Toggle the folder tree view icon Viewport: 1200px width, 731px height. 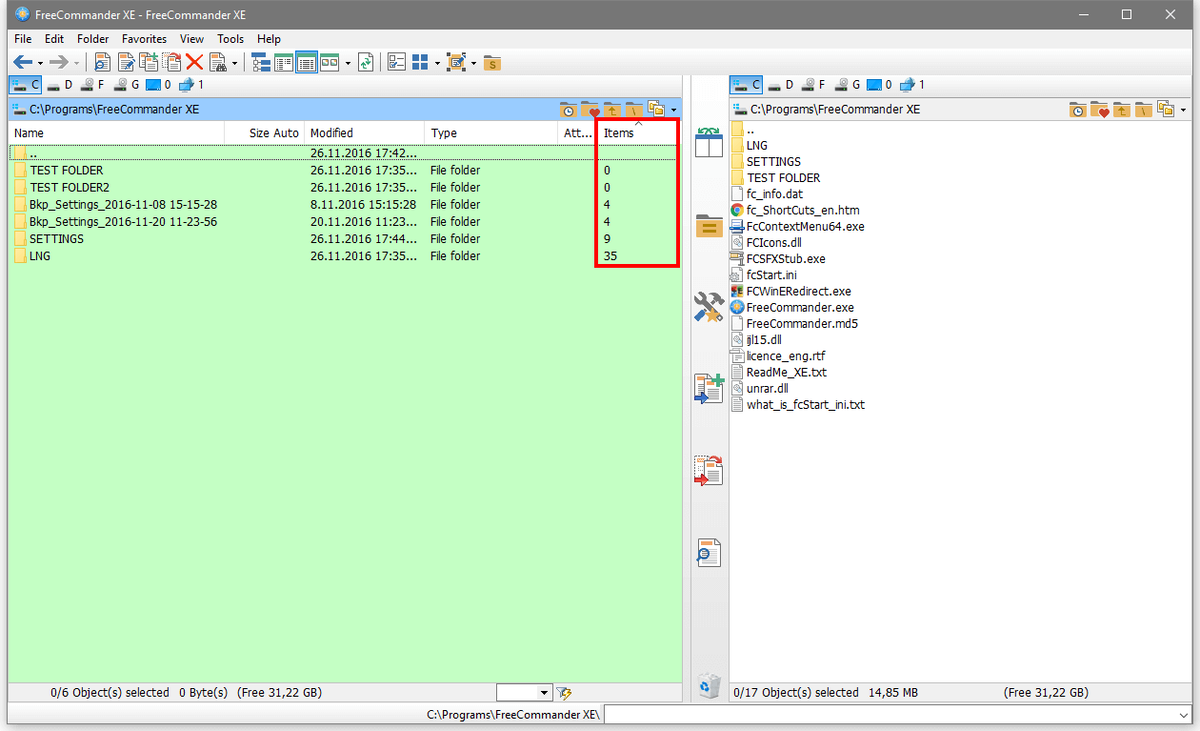click(x=261, y=62)
